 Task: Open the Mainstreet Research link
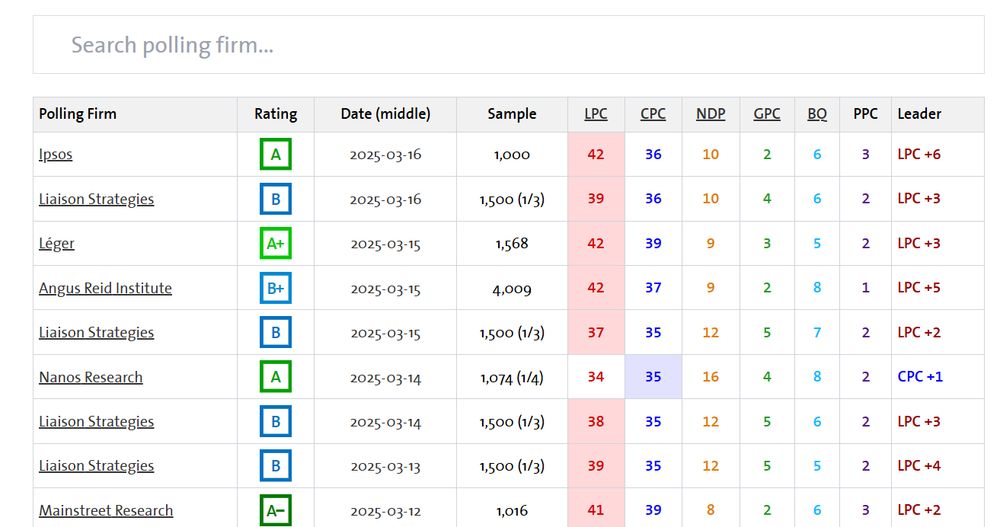click(106, 510)
